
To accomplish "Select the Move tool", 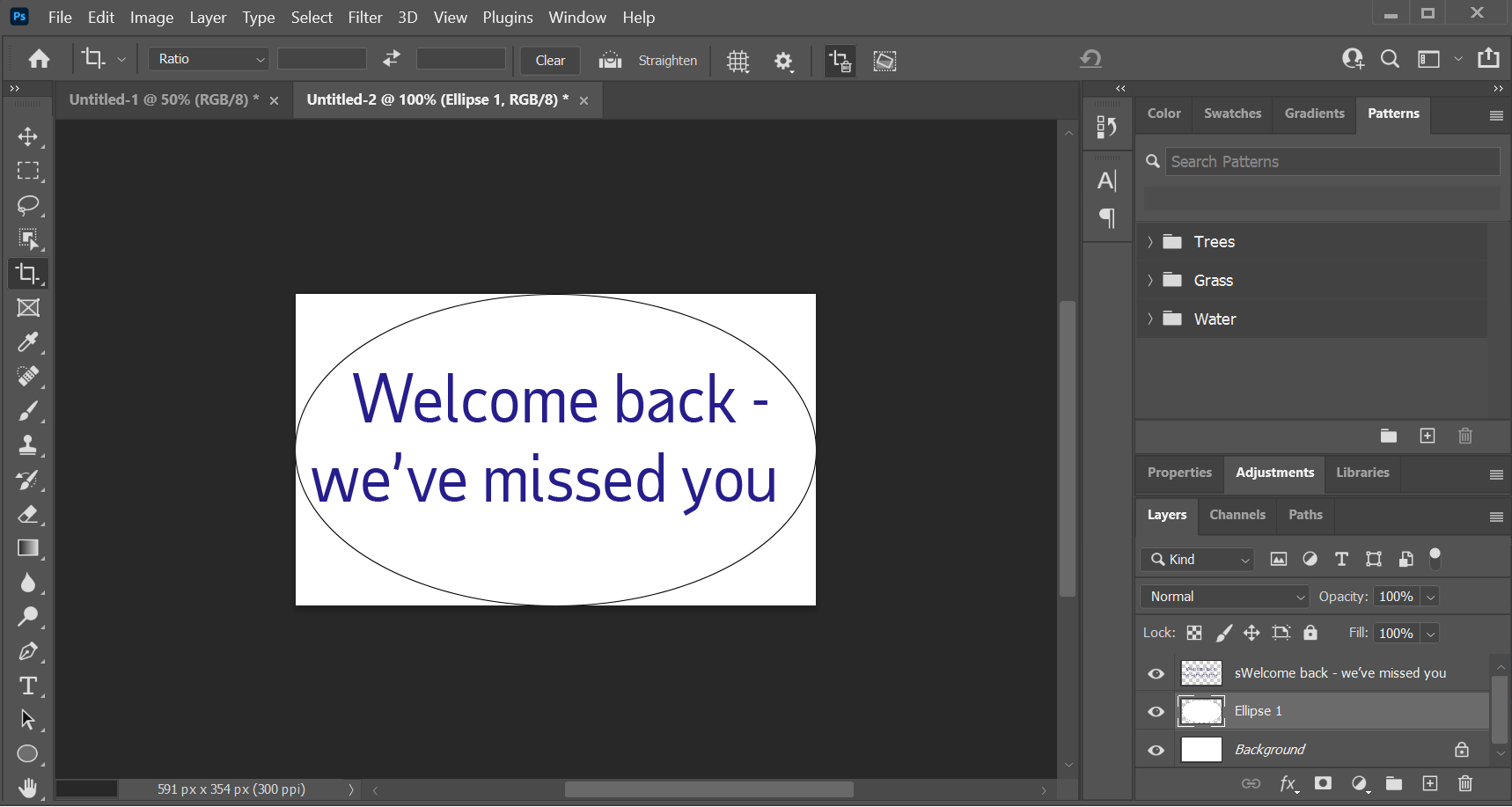I will point(29,136).
